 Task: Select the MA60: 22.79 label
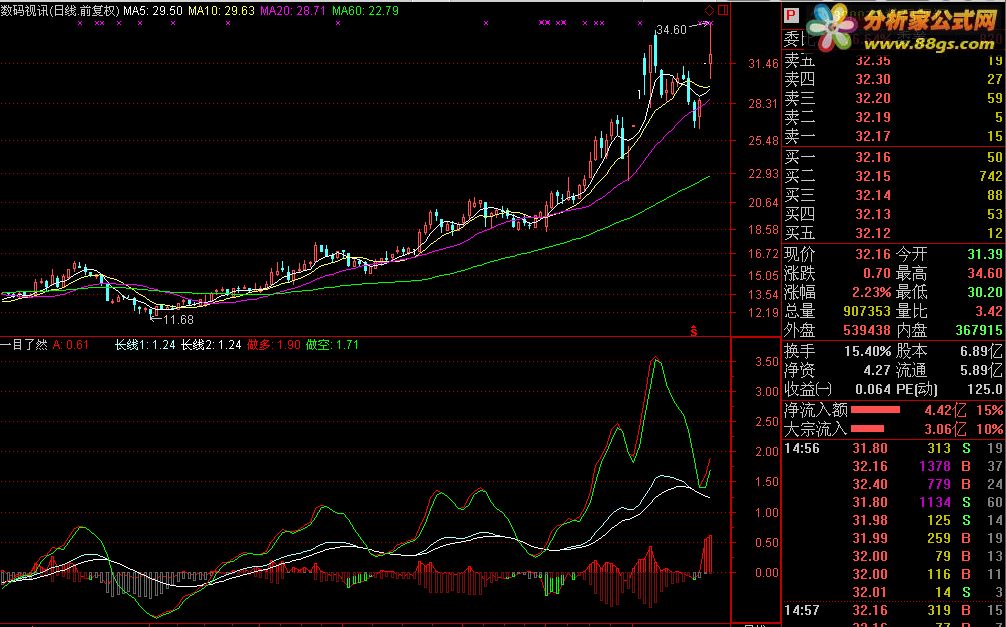tap(366, 11)
